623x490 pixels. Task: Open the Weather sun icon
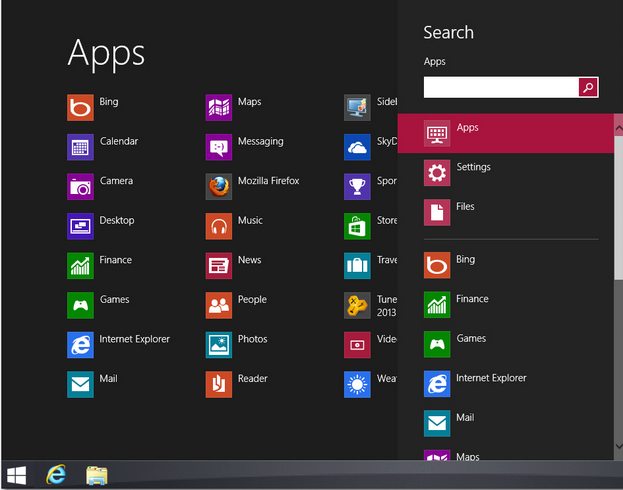point(357,384)
